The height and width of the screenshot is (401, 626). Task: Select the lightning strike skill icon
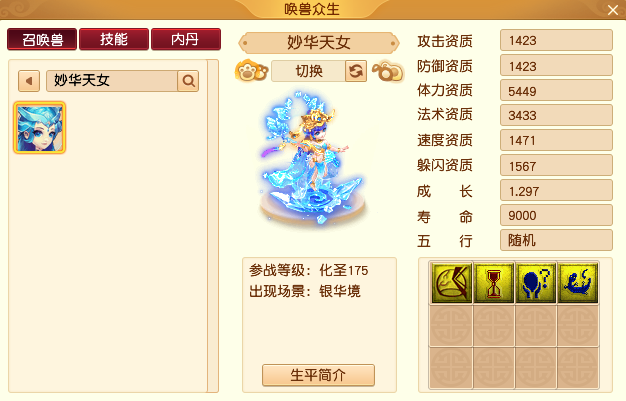point(452,282)
